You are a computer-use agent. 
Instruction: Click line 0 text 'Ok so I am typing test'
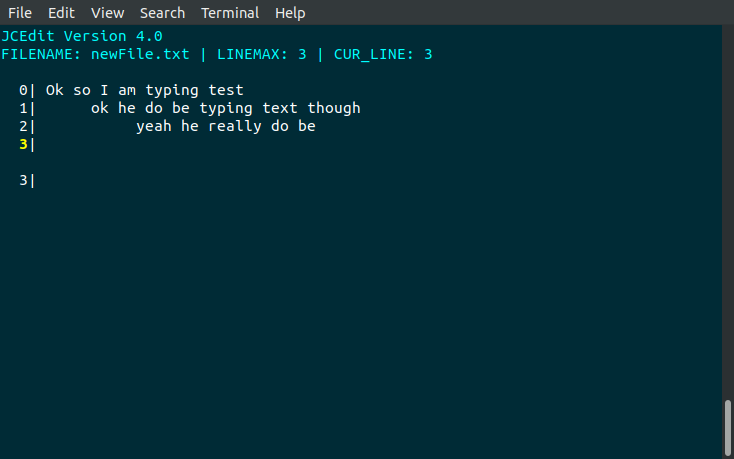coord(145,90)
